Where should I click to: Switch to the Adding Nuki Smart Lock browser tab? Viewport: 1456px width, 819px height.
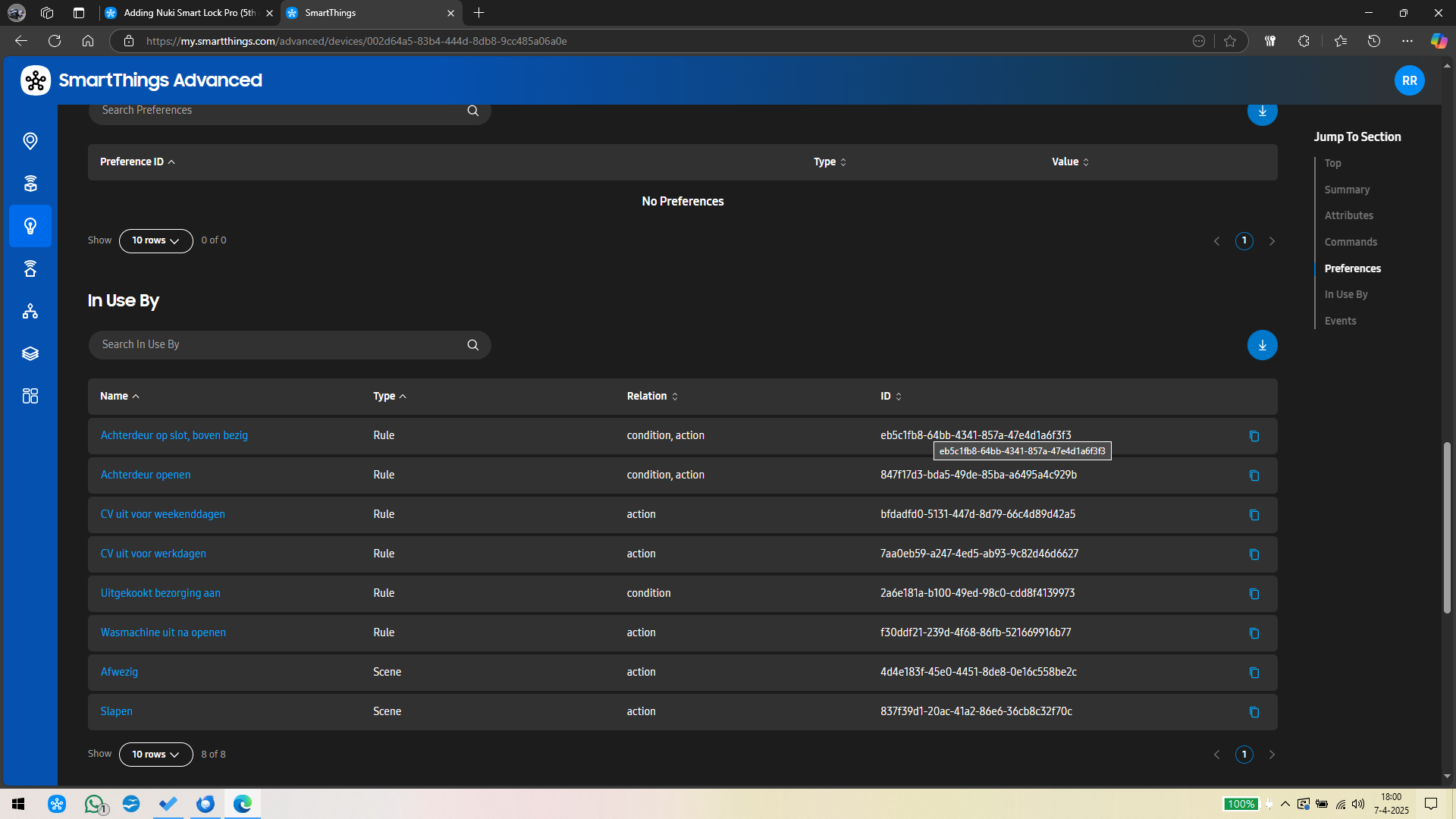tap(190, 13)
